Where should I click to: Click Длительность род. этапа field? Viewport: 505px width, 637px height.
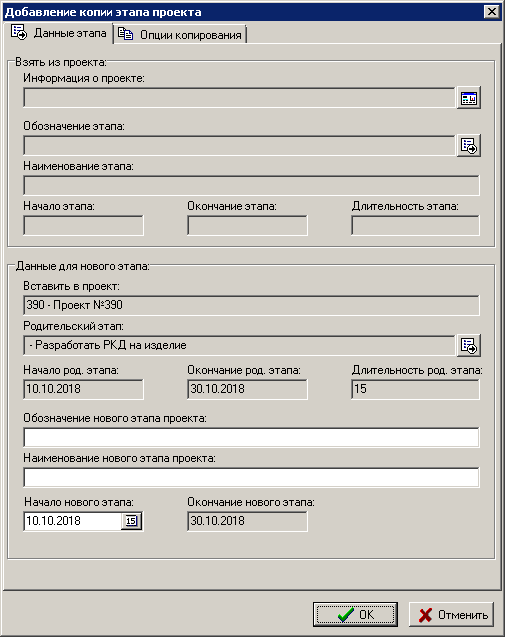pyautogui.click(x=415, y=389)
